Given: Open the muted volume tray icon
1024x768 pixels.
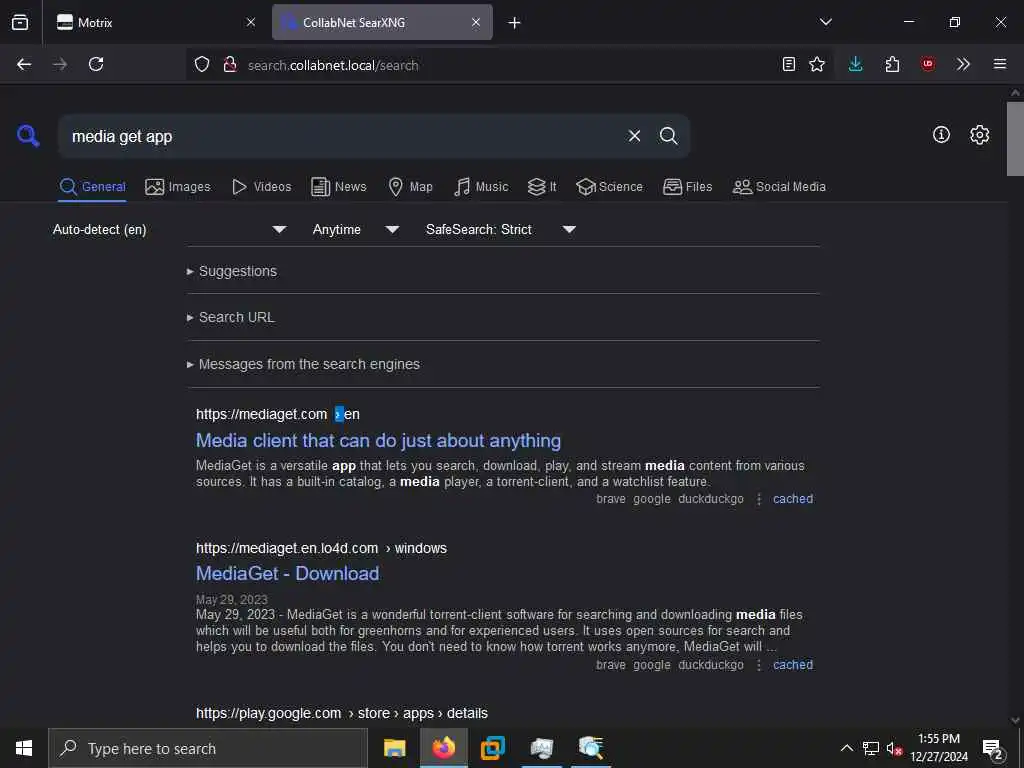Looking at the screenshot, I should (894, 748).
